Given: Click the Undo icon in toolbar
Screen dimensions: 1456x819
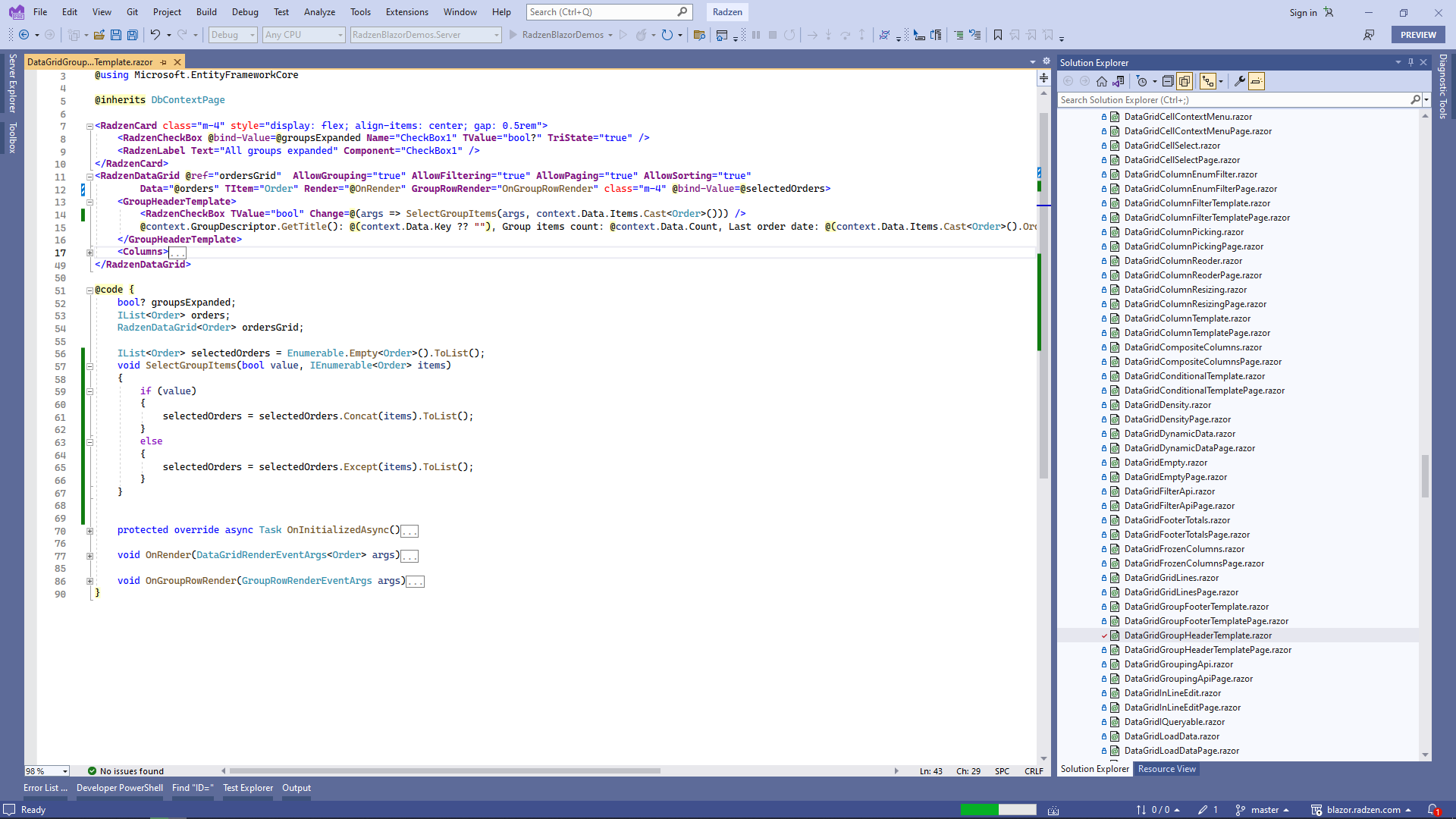Looking at the screenshot, I should tap(155, 35).
